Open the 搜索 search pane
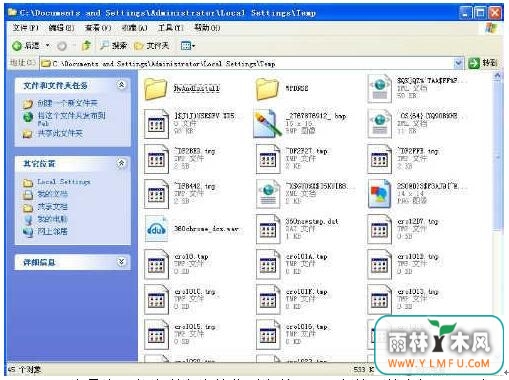 114,45
